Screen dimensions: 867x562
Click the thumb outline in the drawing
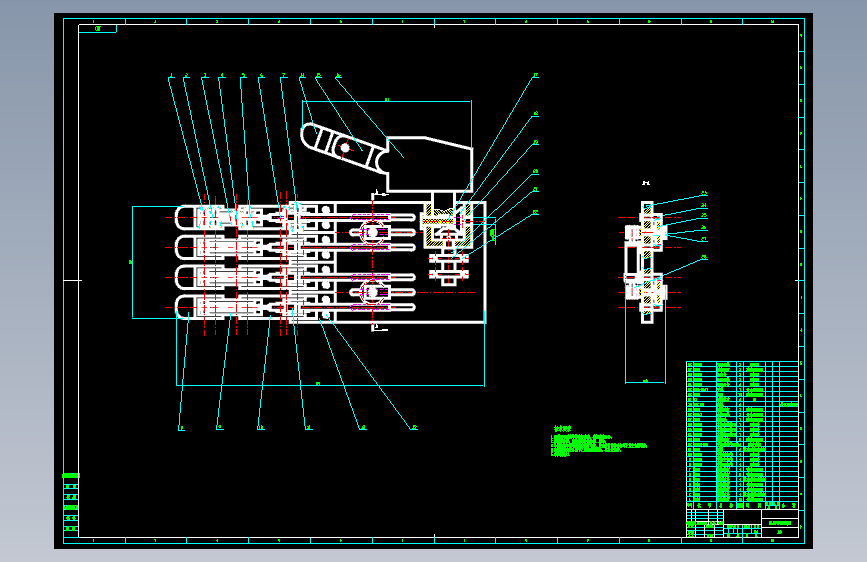tap(343, 146)
